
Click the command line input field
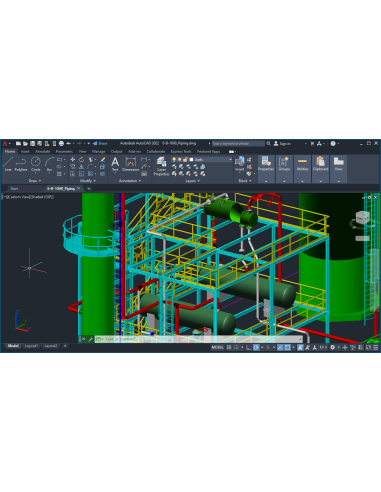point(199,339)
